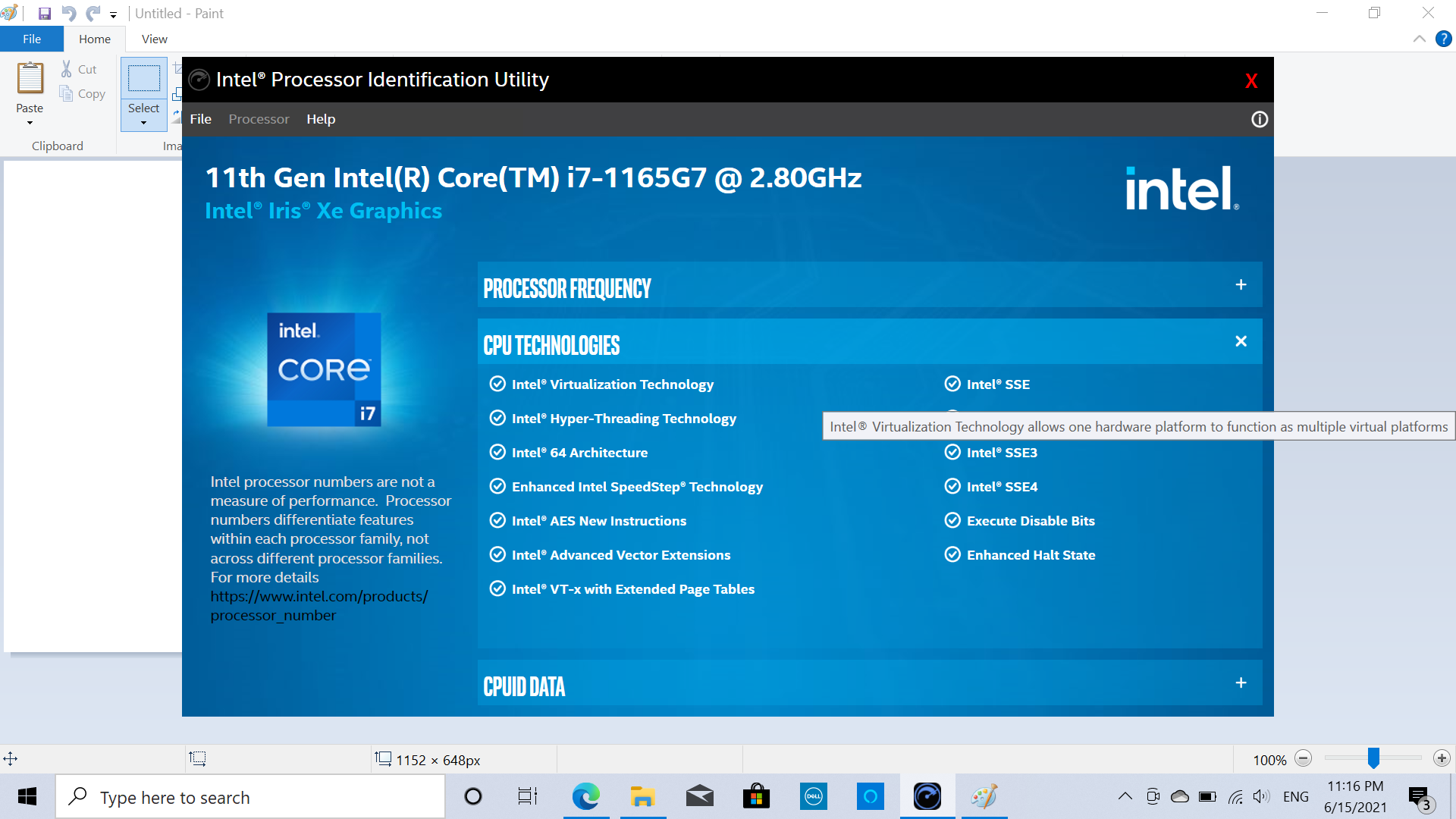The image size is (1456, 819).
Task: Click the intel.com processor_number link
Action: 319,605
